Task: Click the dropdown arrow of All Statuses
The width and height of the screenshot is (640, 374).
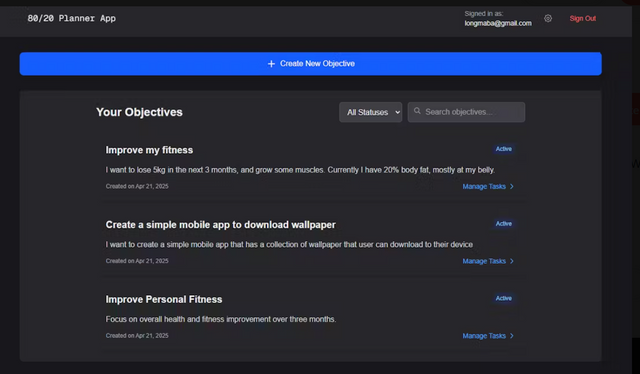Action: pos(398,112)
